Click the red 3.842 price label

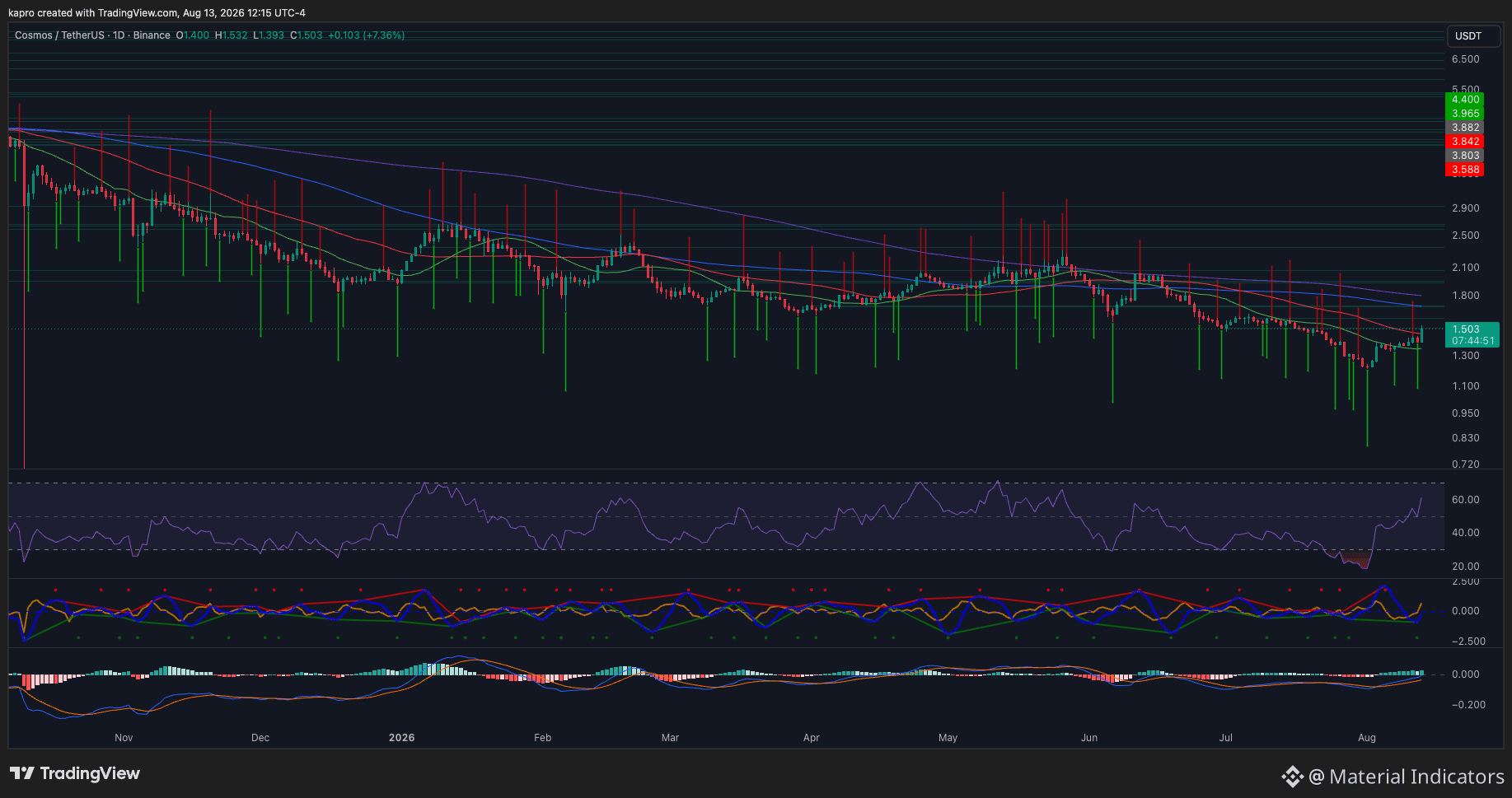(1465, 142)
